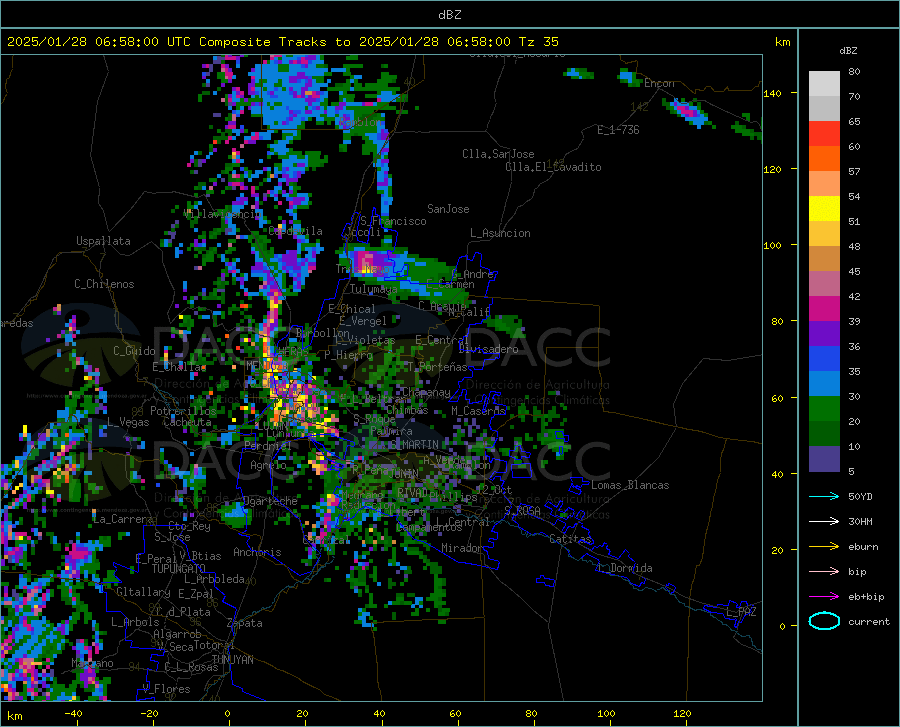Click the 'Clla.El_Cavadito' map label

tap(553, 167)
